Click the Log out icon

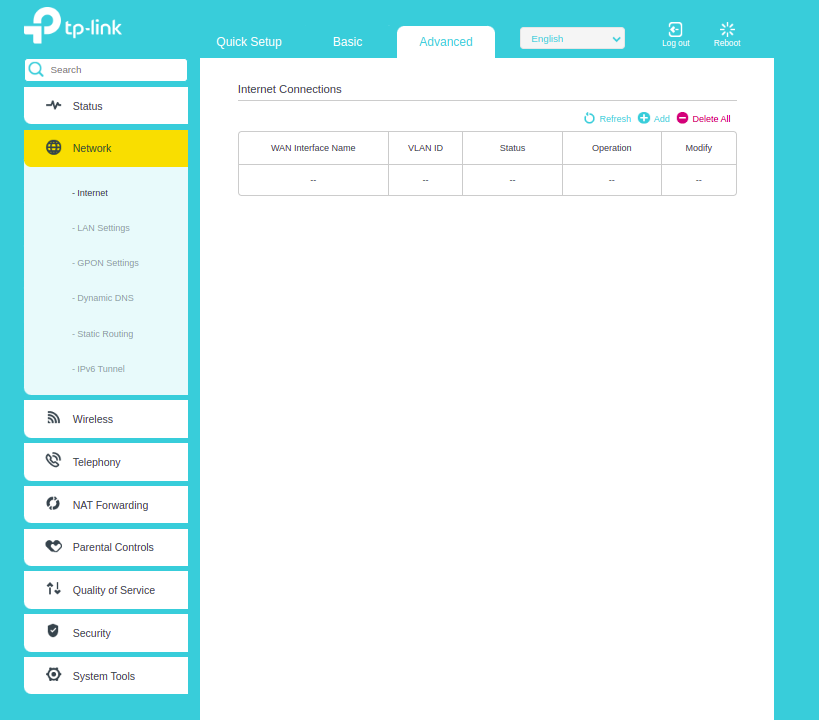tap(675, 30)
